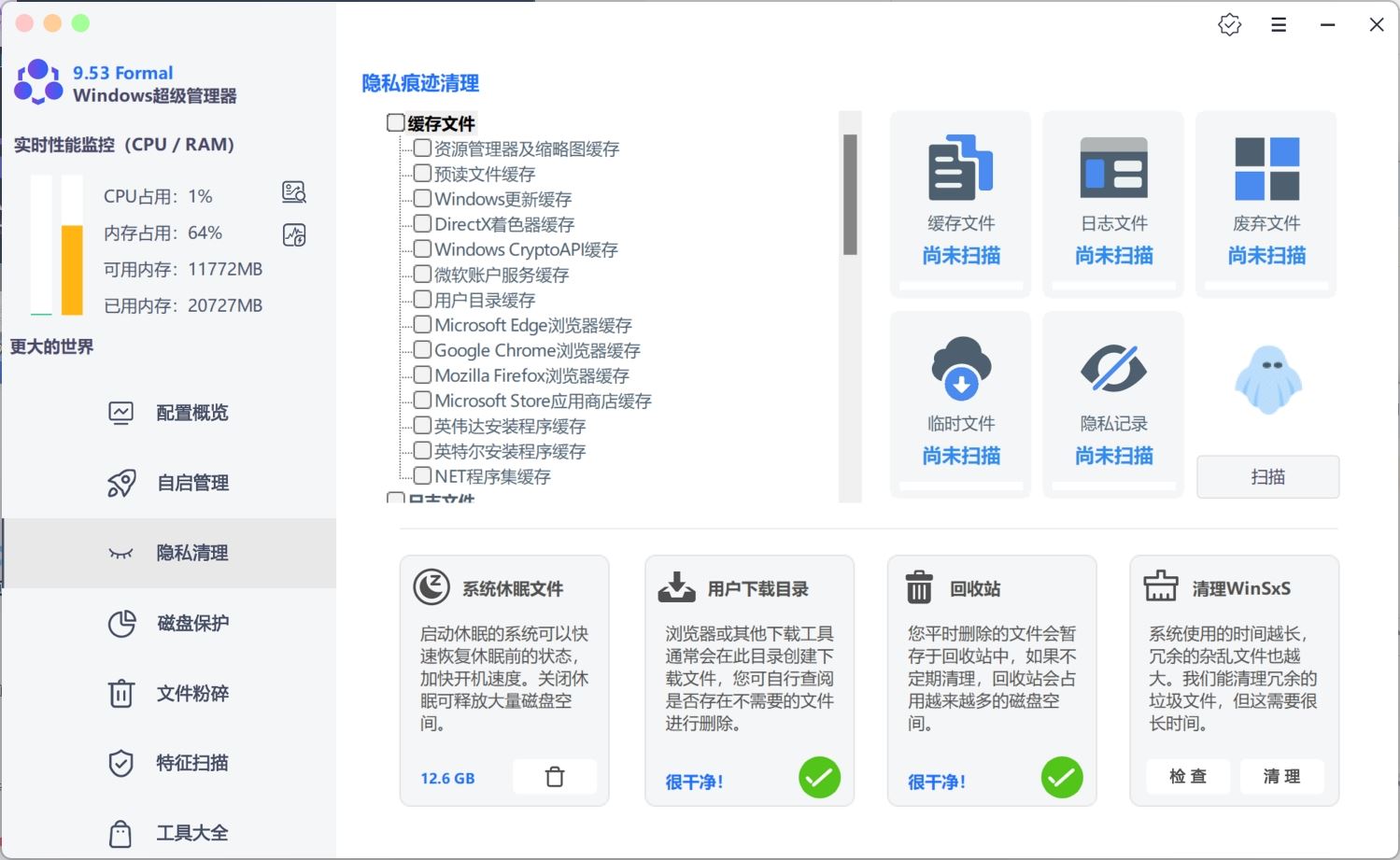Image resolution: width=1400 pixels, height=860 pixels.
Task: Click the 检查 button for WinSxS
Action: click(x=1188, y=776)
